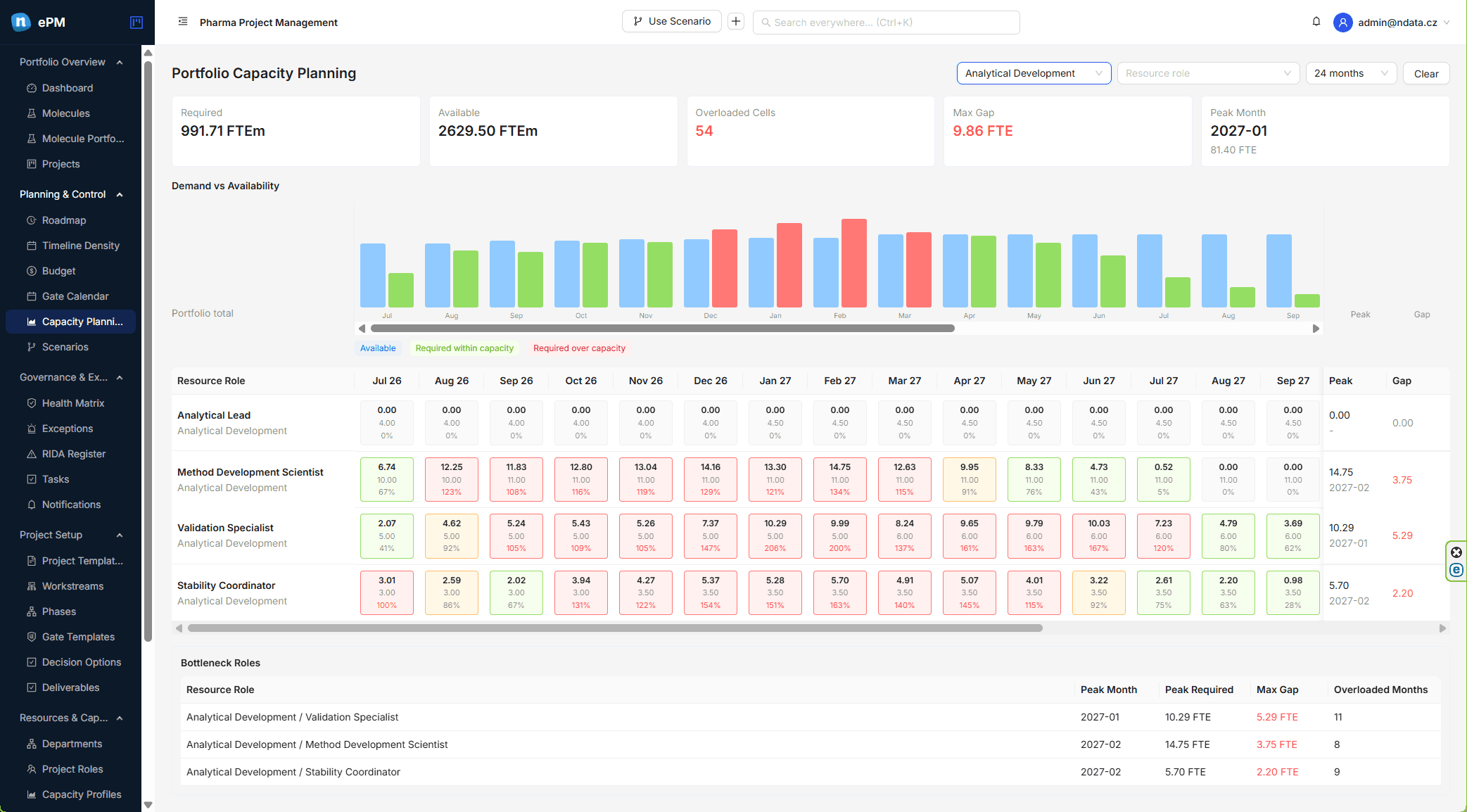Click the Available legend label
This screenshot has width=1467, height=812.
tap(378, 348)
